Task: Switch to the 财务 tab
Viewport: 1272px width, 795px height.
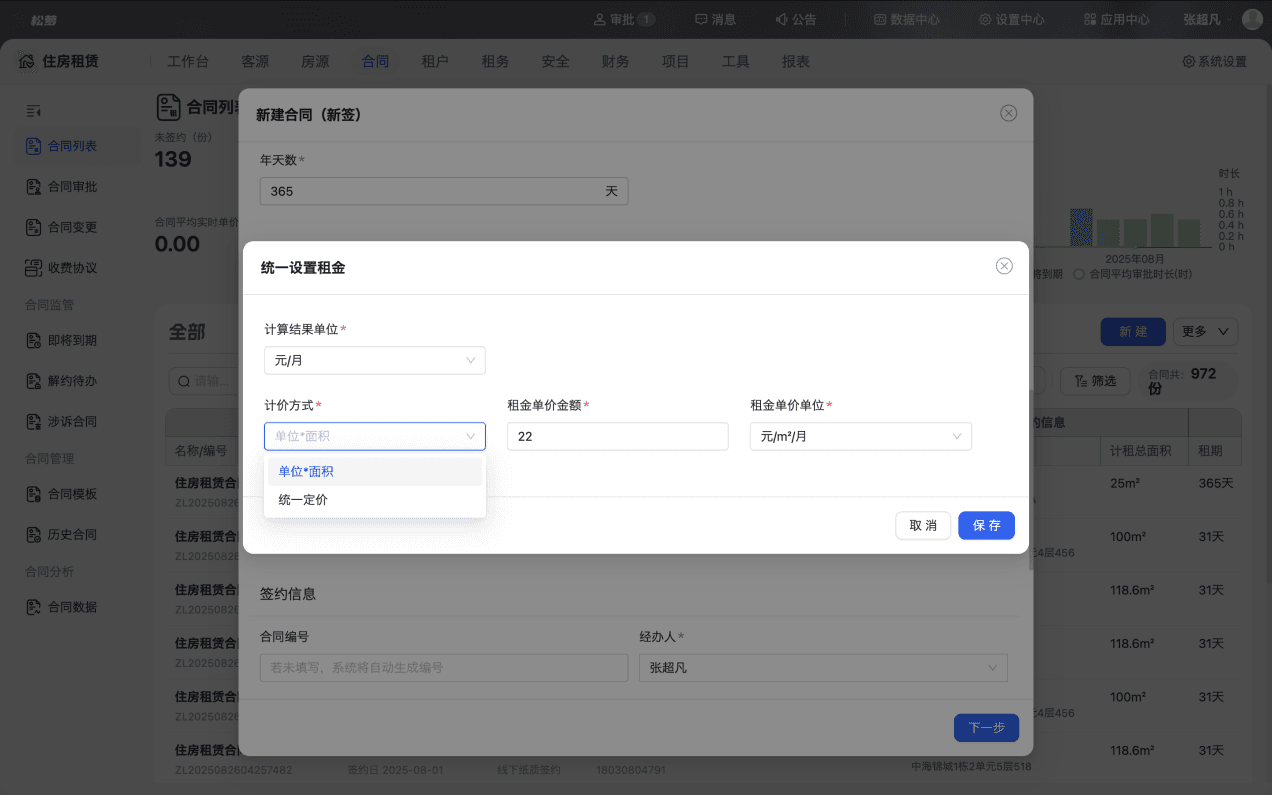Action: pos(615,61)
